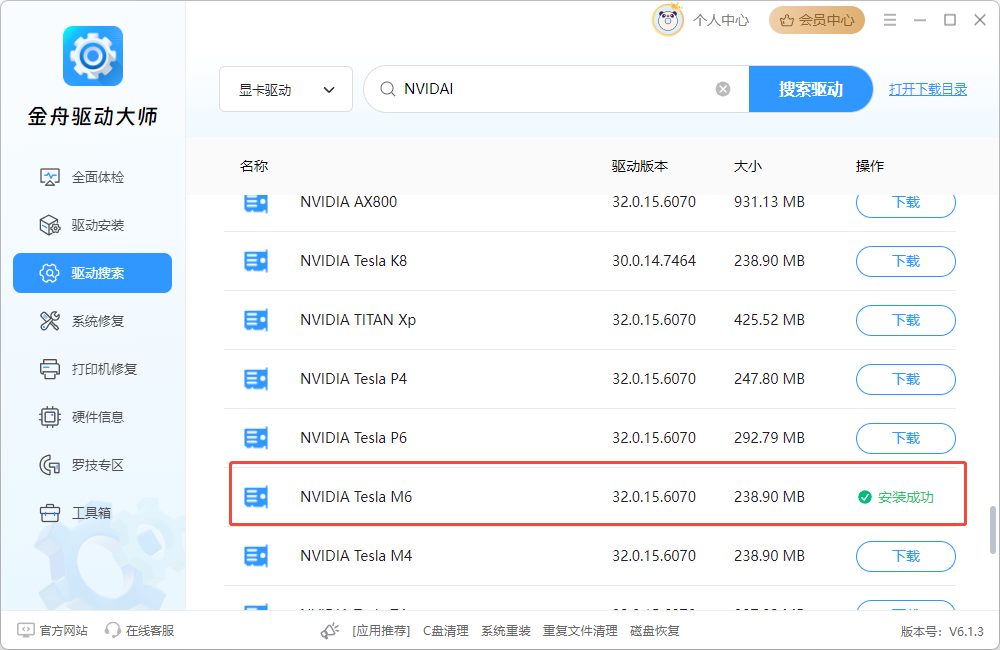This screenshot has height=650, width=1000.
Task: Click the search field containing NVIDAI
Action: click(555, 89)
